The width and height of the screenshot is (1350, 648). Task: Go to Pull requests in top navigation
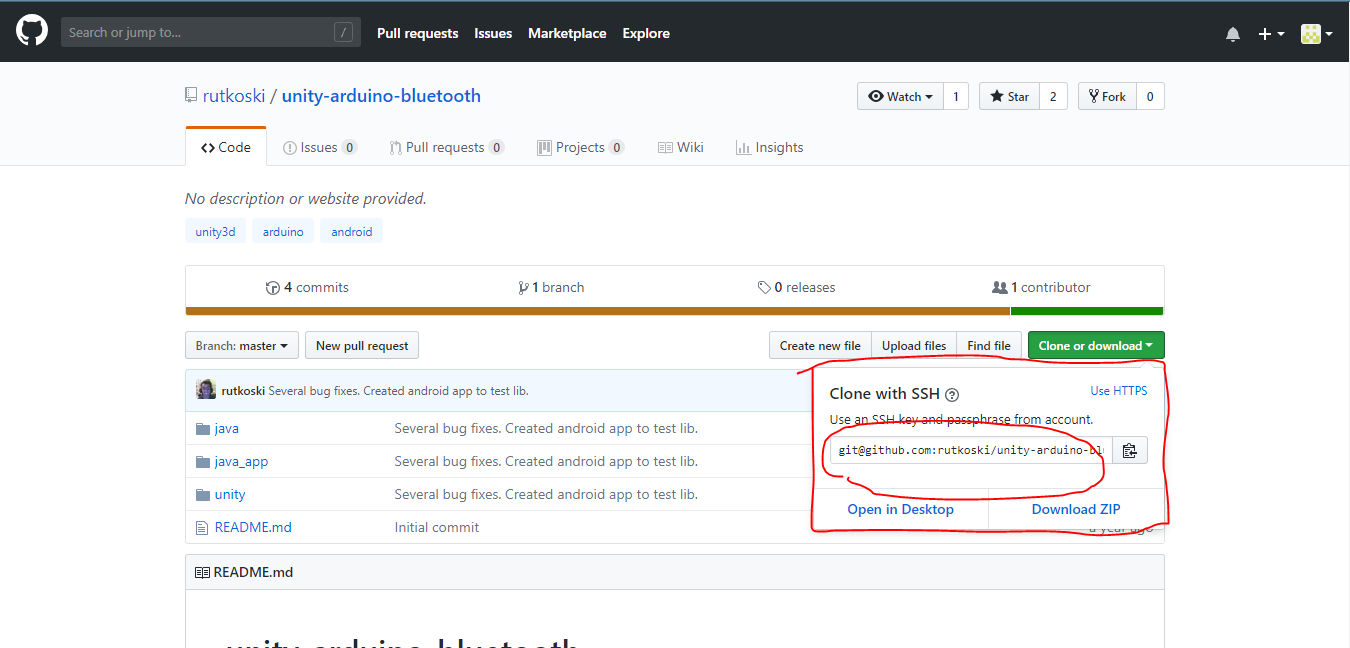pyautogui.click(x=417, y=33)
